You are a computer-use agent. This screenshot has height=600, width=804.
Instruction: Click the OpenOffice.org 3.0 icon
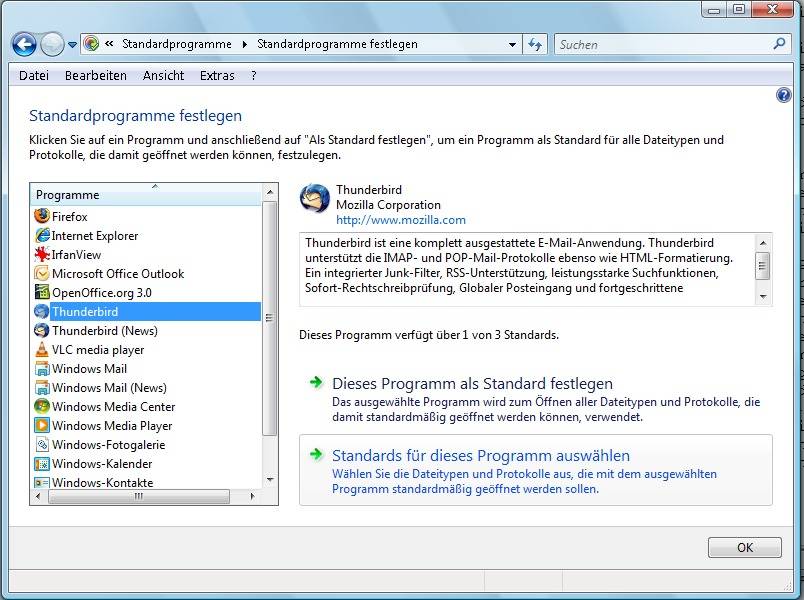tap(42, 292)
